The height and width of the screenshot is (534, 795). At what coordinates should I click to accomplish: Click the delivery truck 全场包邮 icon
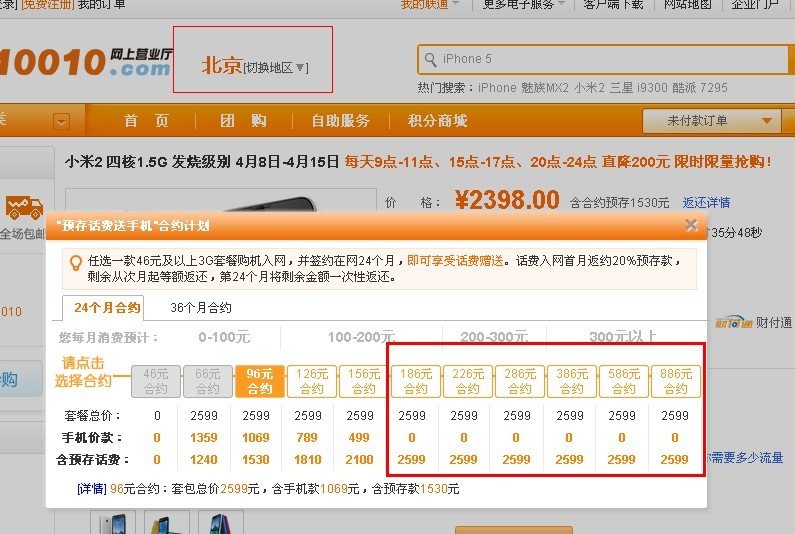click(24, 207)
